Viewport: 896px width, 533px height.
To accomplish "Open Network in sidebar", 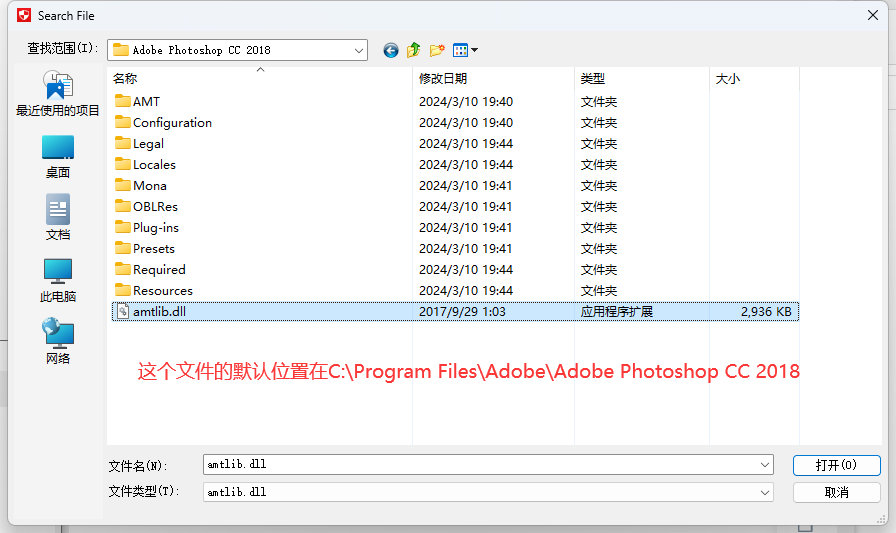I will coord(58,342).
